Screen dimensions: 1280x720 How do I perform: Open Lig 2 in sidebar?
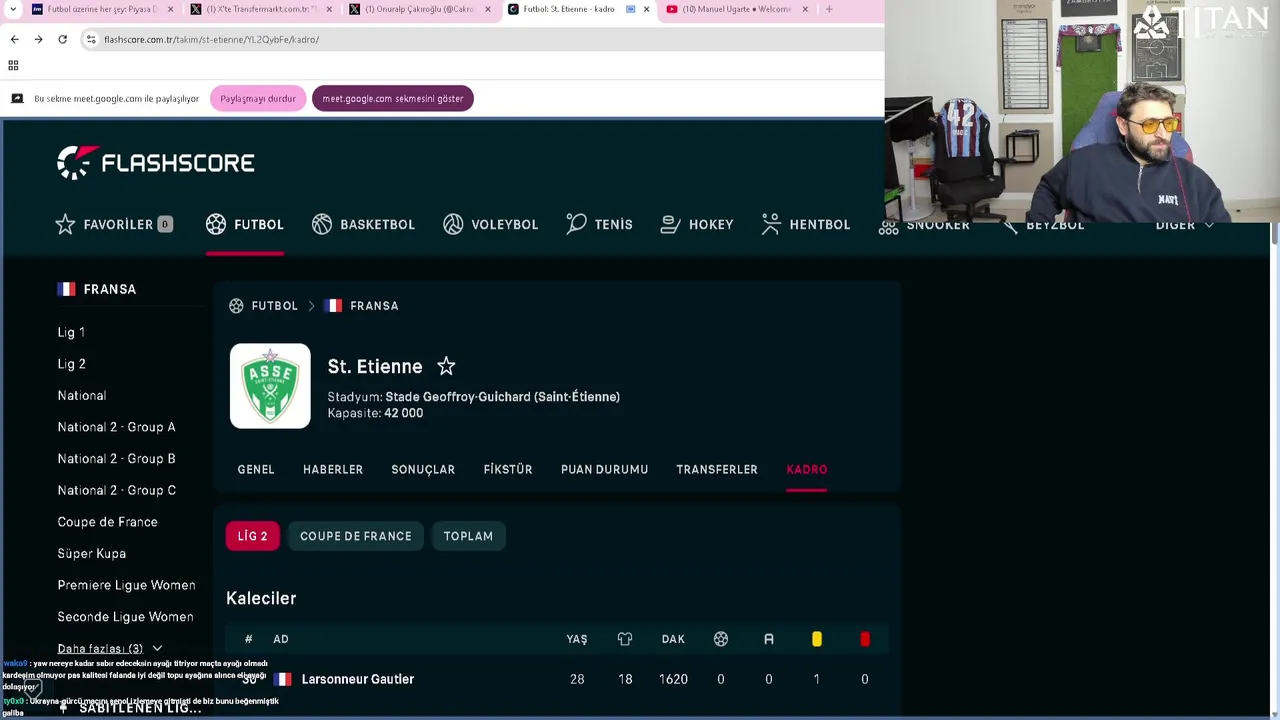point(71,364)
